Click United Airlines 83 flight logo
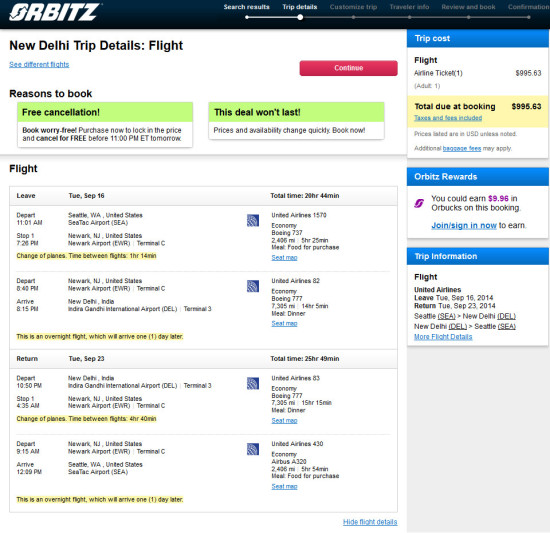This screenshot has width=550, height=533. click(x=253, y=384)
